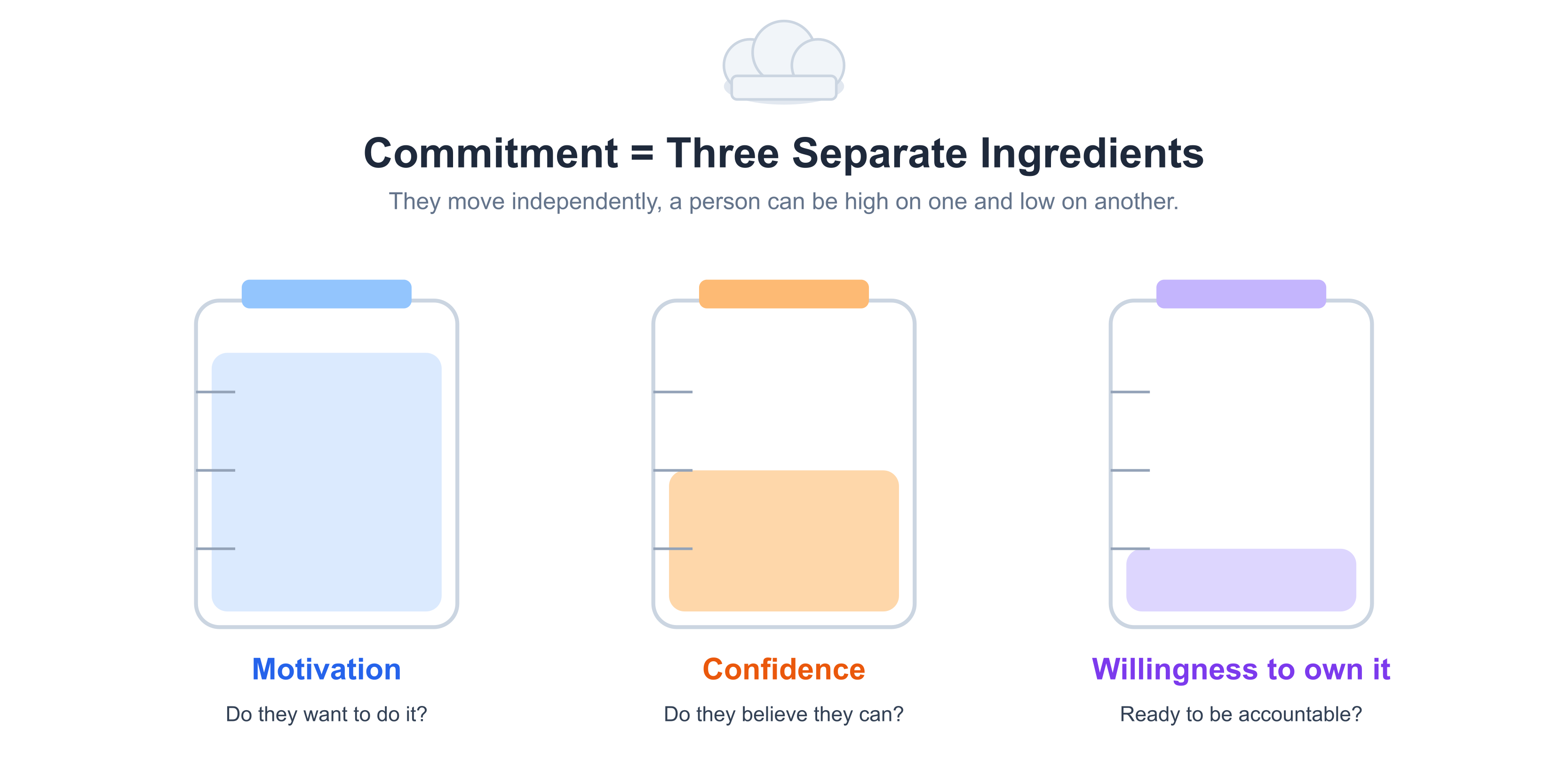Image resolution: width=1568 pixels, height=784 pixels.
Task: Click the Motivation heading
Action: [326, 670]
